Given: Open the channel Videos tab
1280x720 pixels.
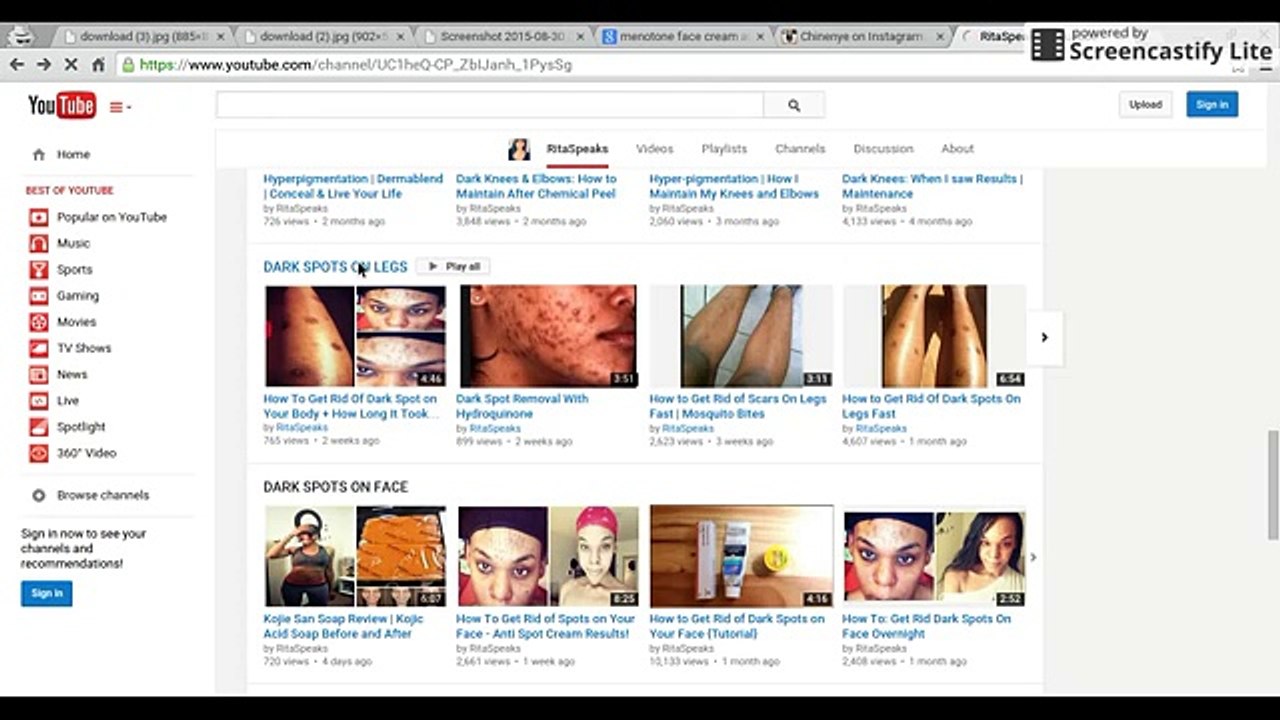Looking at the screenshot, I should (655, 149).
